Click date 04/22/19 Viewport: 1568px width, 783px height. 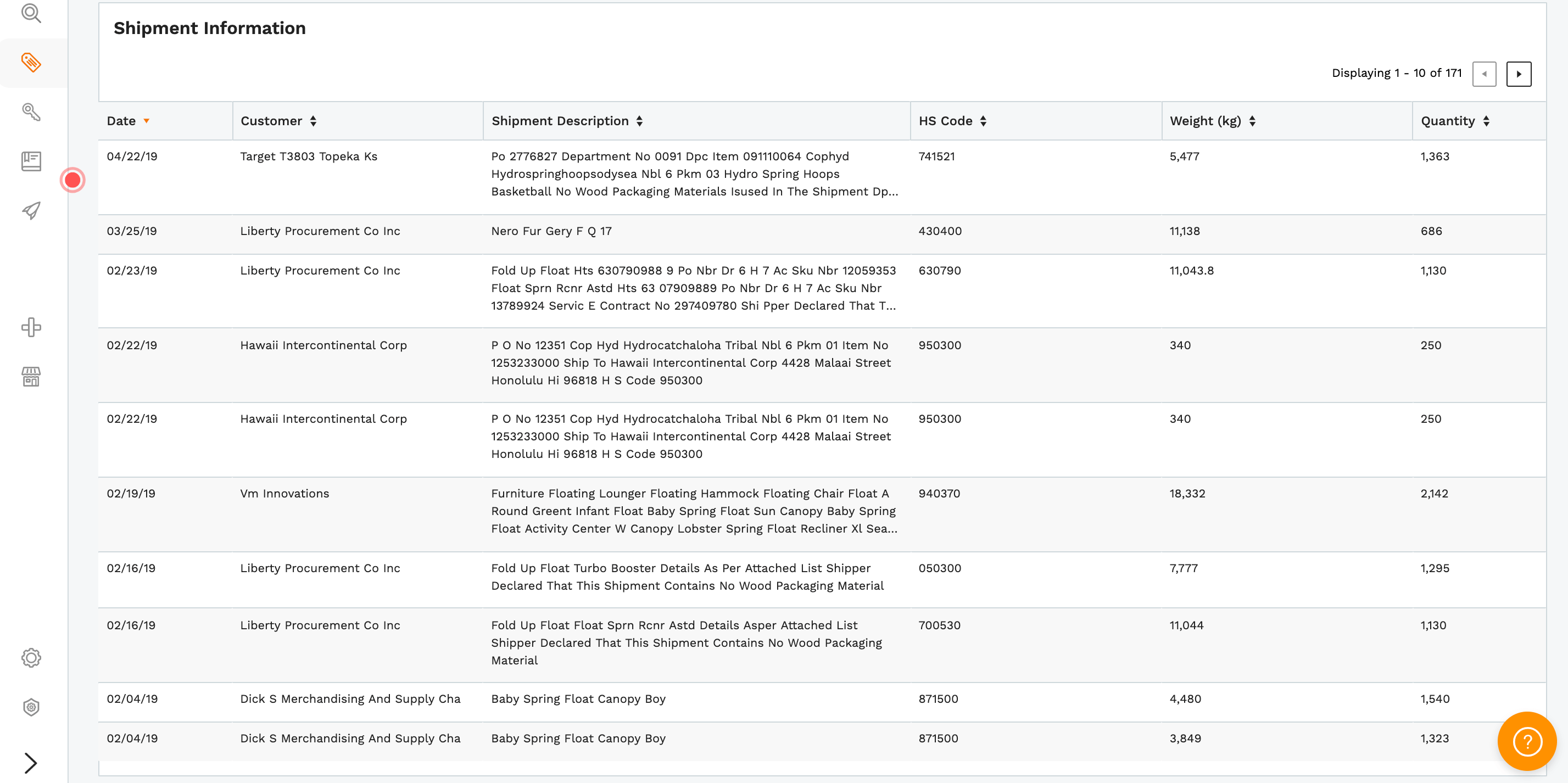click(132, 156)
